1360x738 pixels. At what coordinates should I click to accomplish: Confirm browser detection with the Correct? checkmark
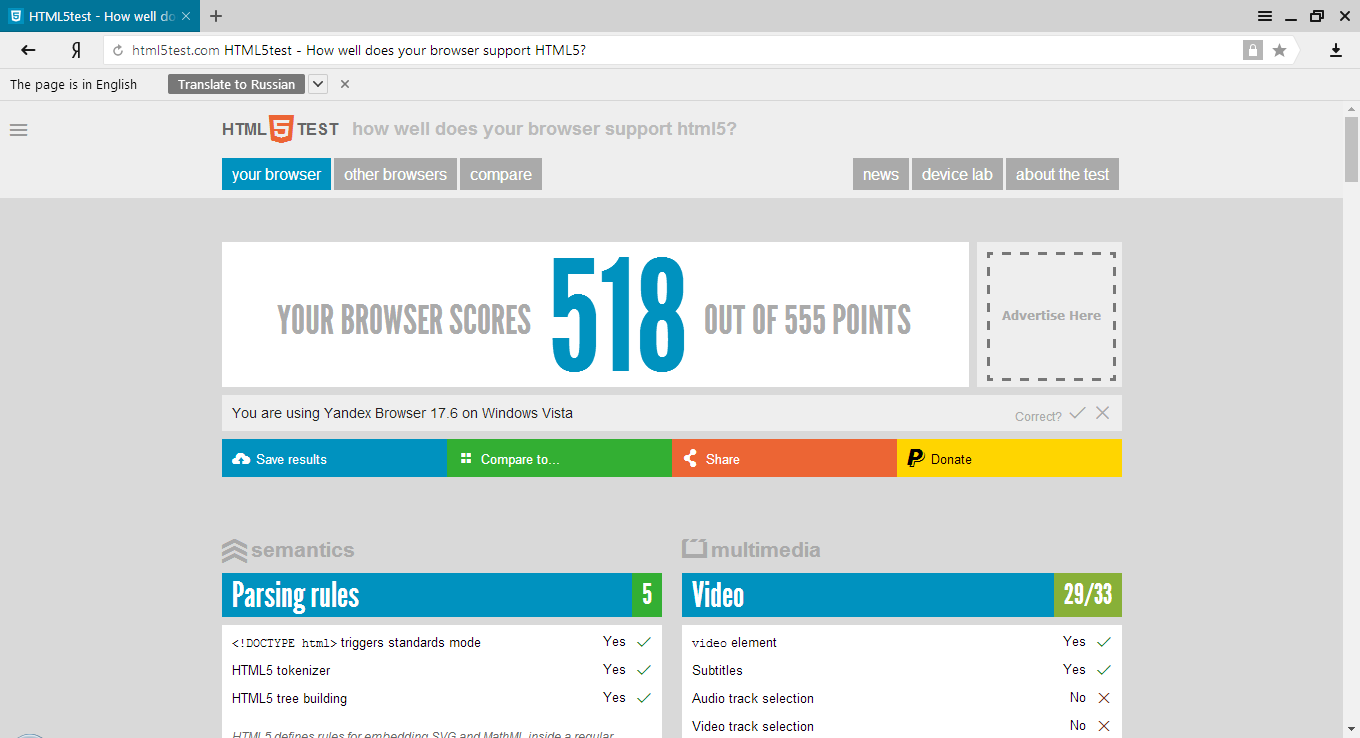1078,412
